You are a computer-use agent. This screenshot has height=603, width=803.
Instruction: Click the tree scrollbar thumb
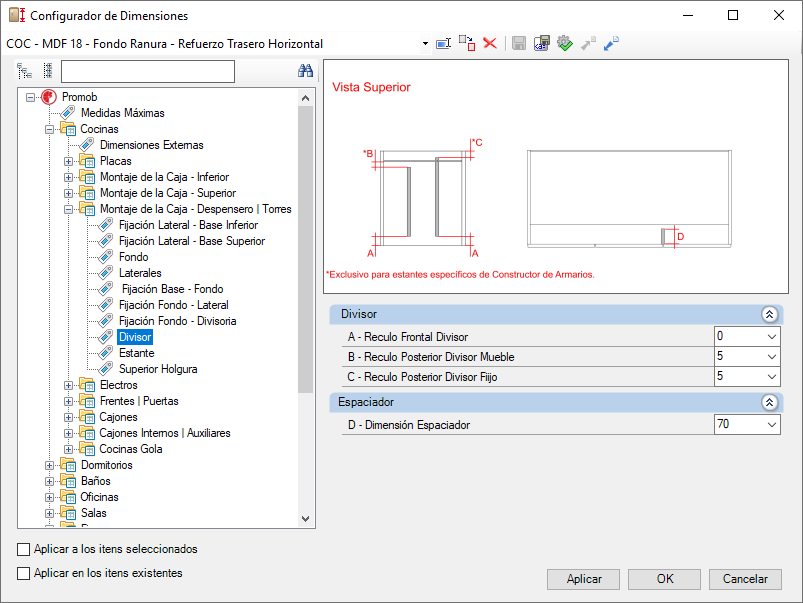coord(306,249)
